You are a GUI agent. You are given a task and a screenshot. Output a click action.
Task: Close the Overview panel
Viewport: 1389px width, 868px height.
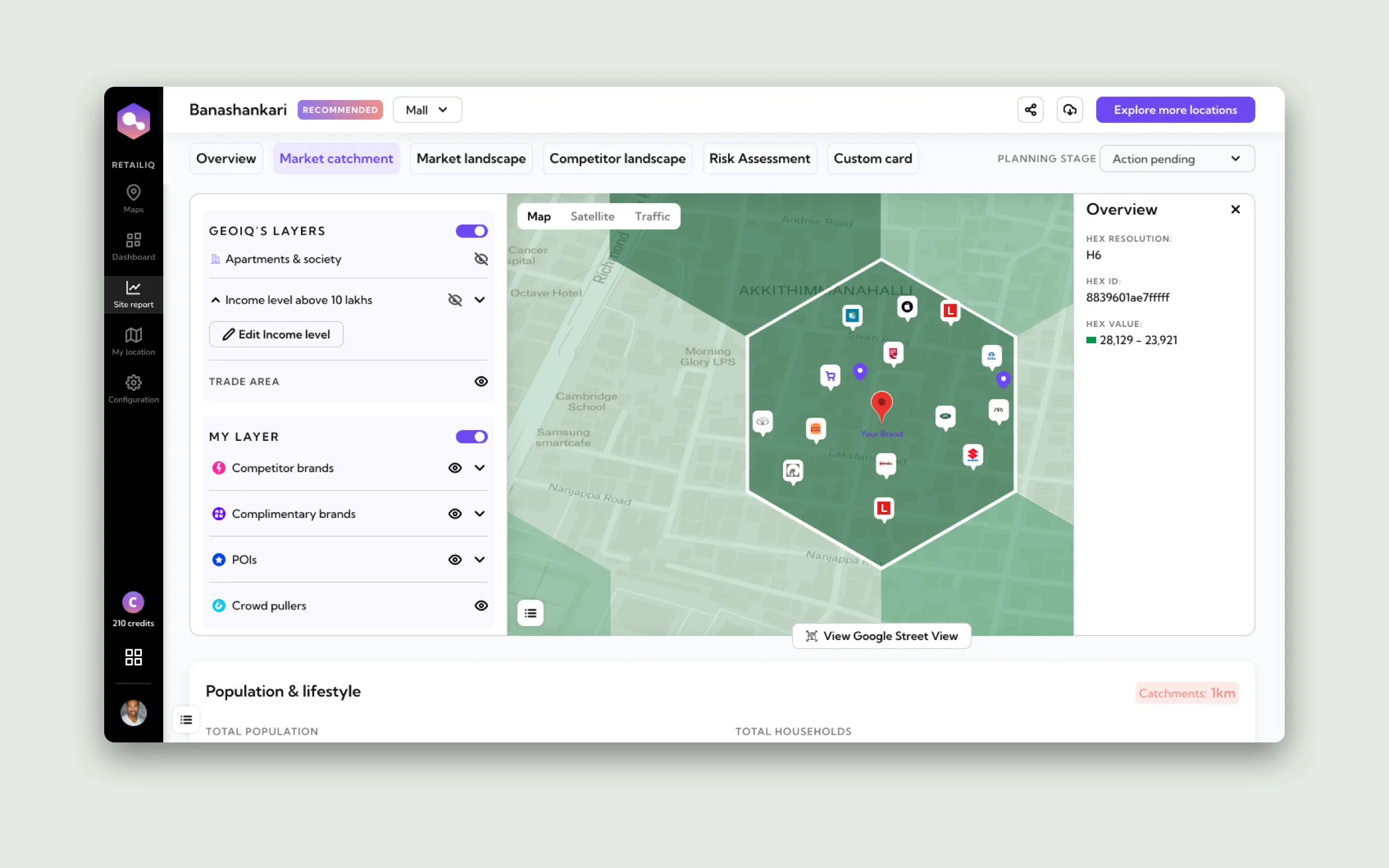coord(1235,209)
